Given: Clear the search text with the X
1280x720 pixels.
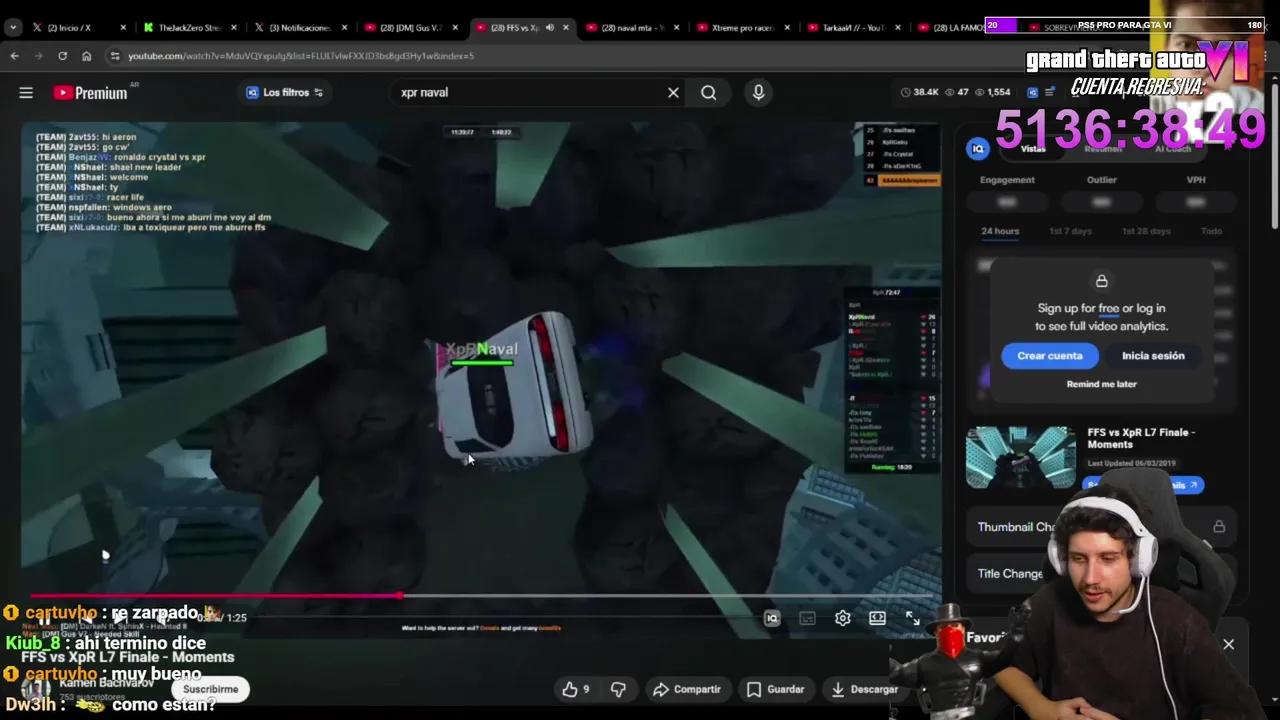Looking at the screenshot, I should tap(673, 92).
